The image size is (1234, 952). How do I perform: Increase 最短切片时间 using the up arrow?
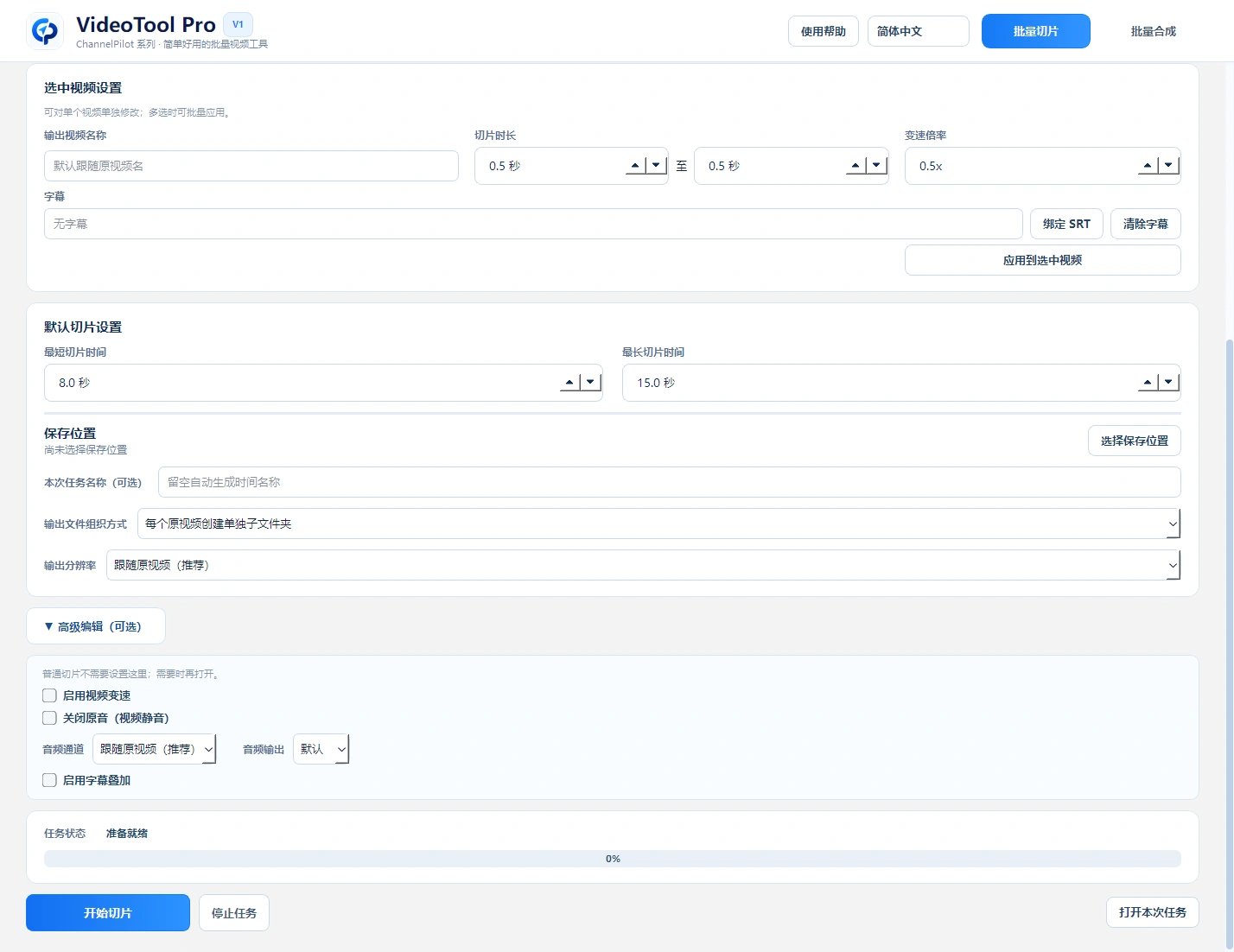click(569, 382)
